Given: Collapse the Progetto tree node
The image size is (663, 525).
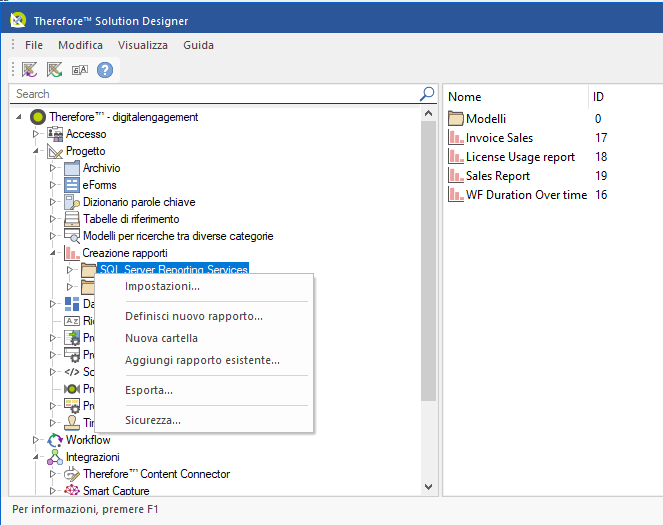Looking at the screenshot, I should tap(36, 151).
